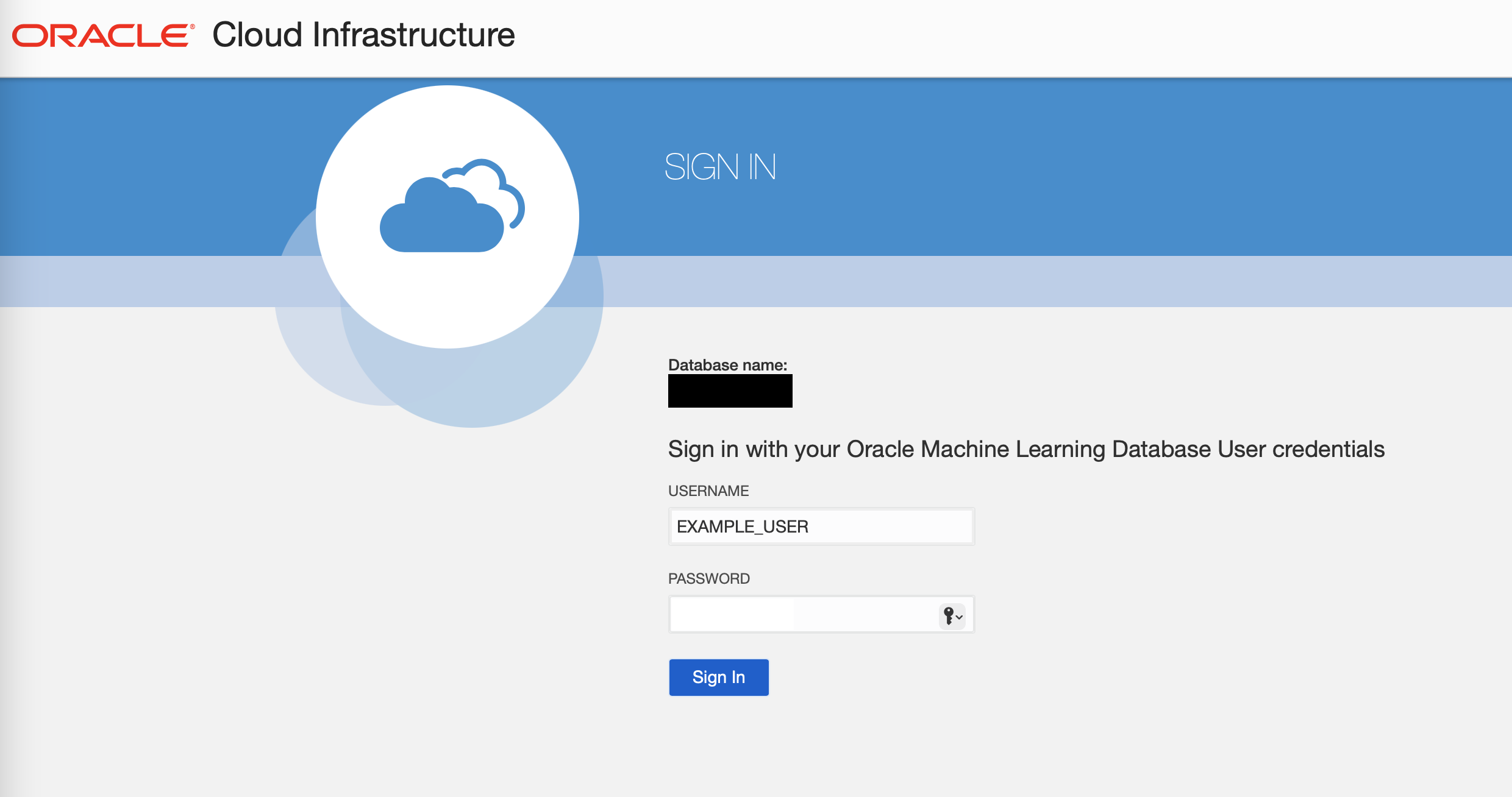Click the registered trademark symbol after Oracle
The width and height of the screenshot is (1512, 797).
point(193,27)
